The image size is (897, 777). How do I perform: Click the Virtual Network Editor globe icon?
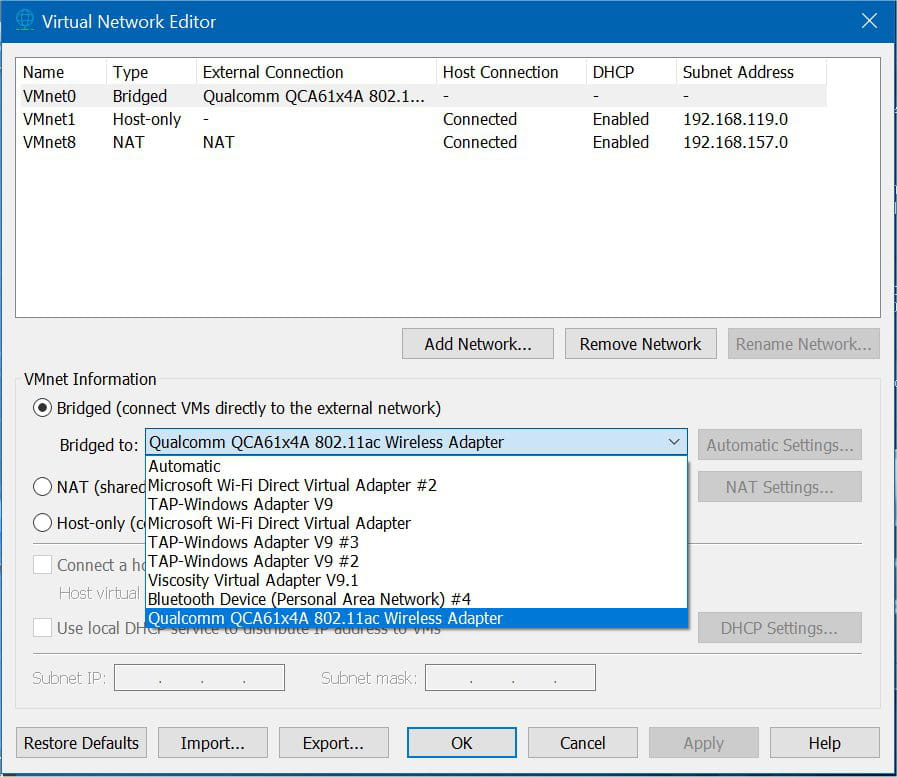(25, 21)
